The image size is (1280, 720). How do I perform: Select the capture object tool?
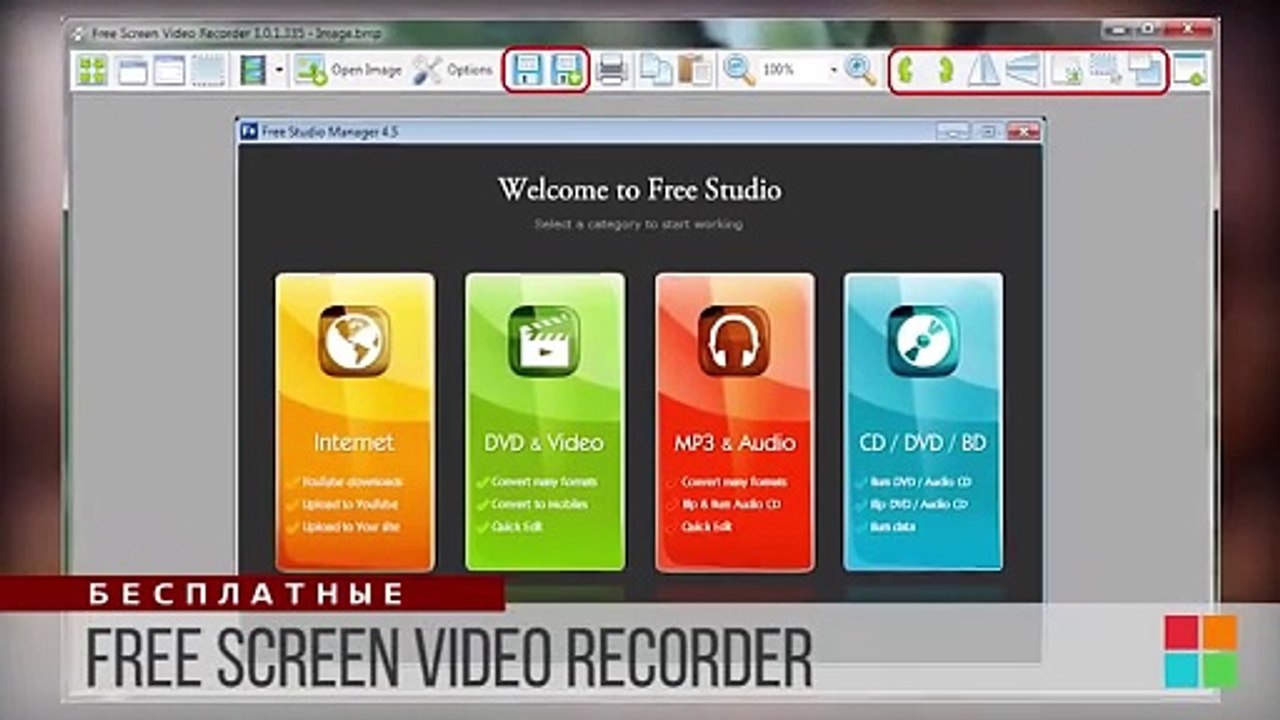169,70
